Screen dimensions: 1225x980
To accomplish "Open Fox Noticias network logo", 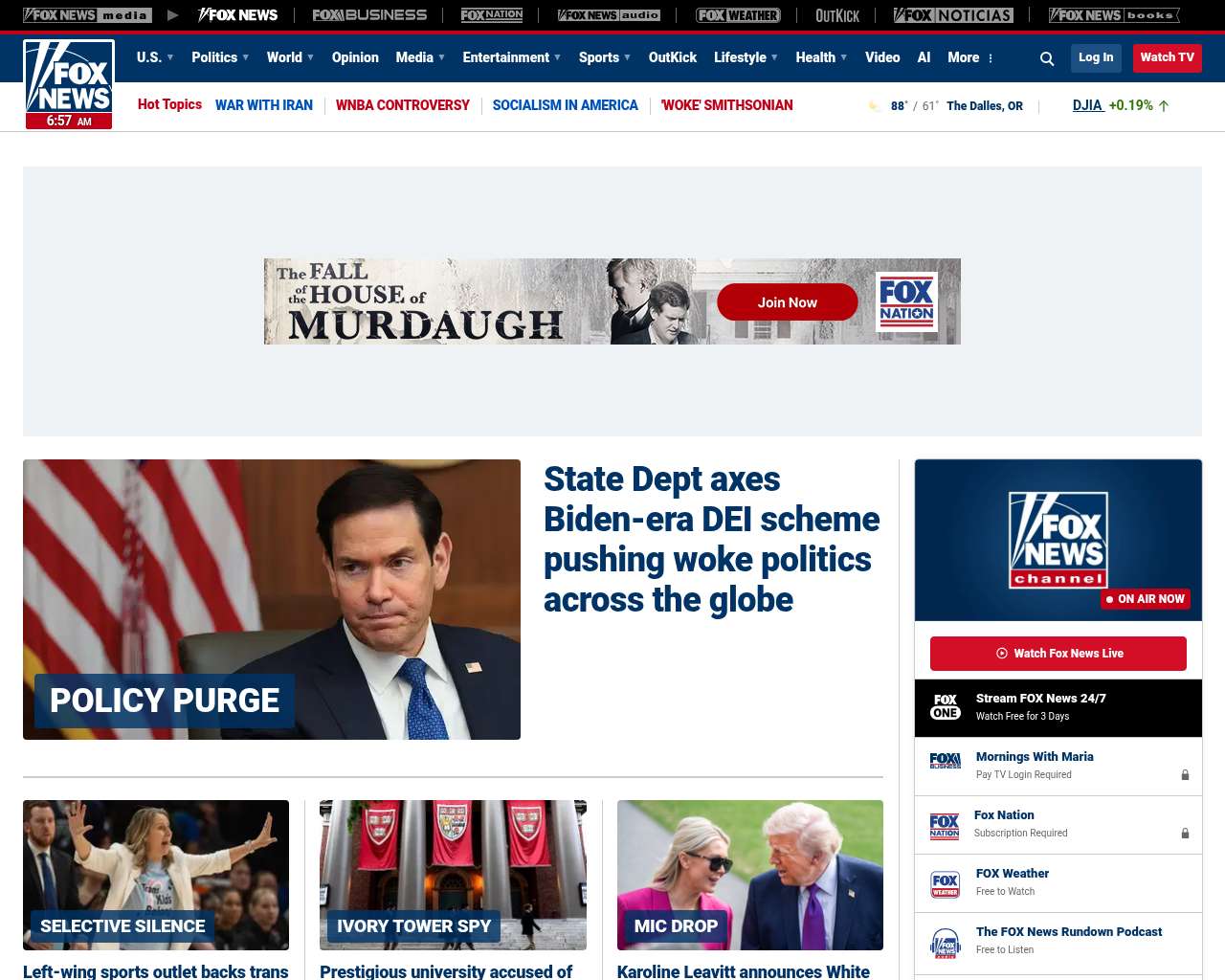I will (953, 15).
